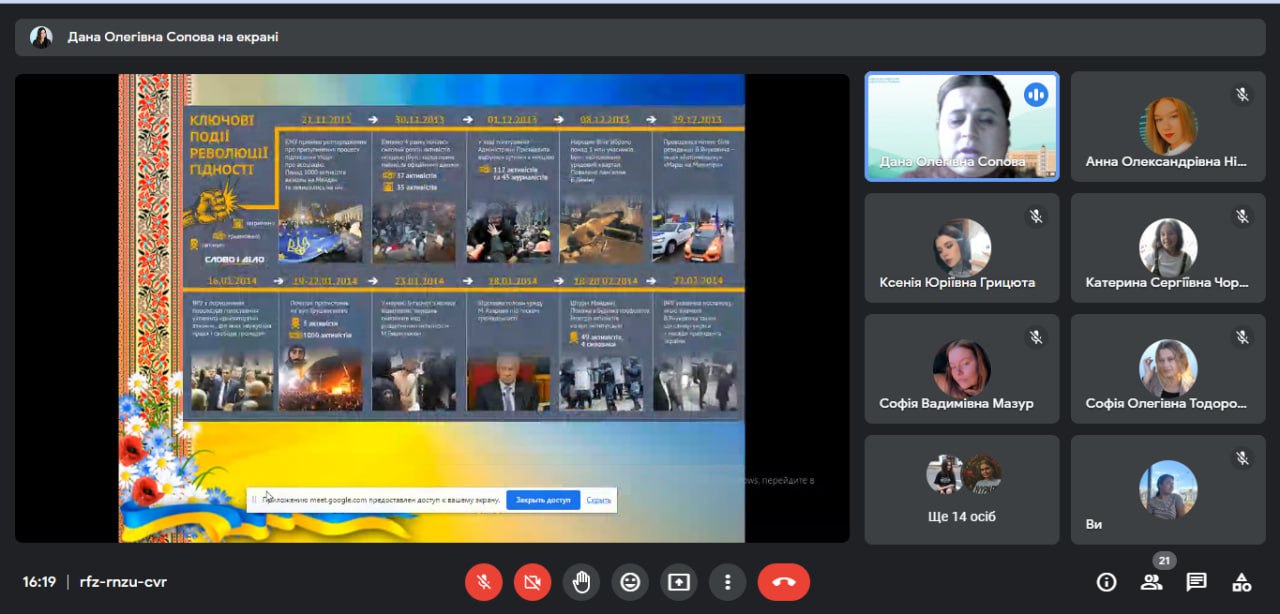Click the 'Скрыть' link in sharing bar
Image resolution: width=1280 pixels, height=614 pixels.
(x=598, y=500)
